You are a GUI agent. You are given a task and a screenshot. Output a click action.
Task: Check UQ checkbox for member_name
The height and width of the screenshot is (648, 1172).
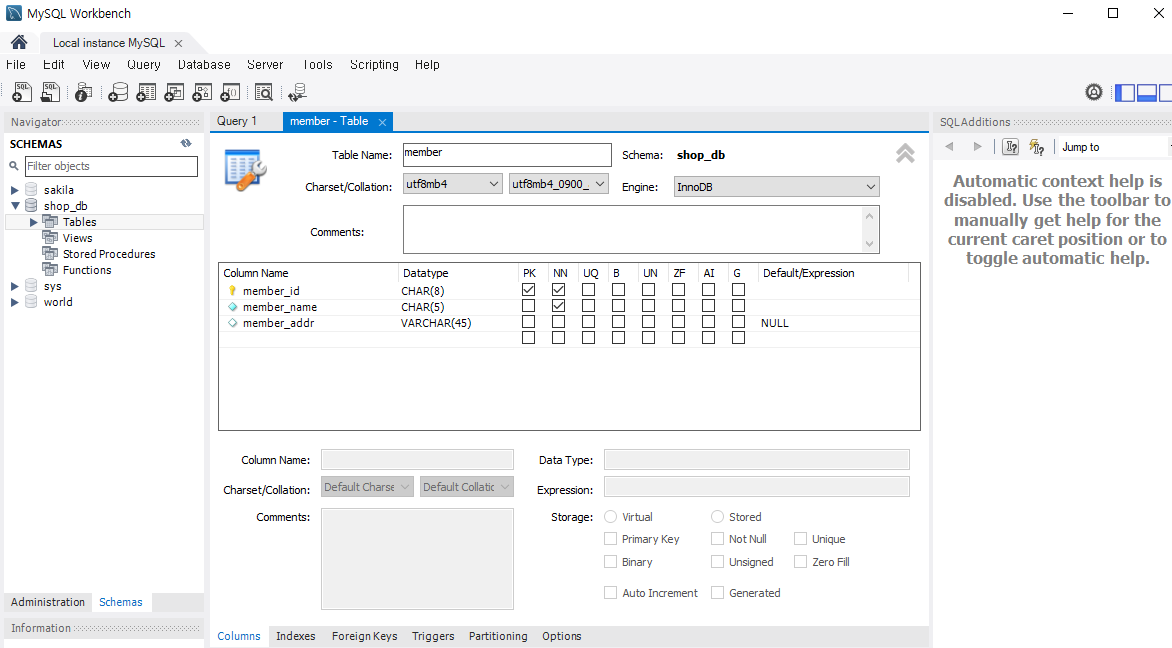tap(588, 306)
